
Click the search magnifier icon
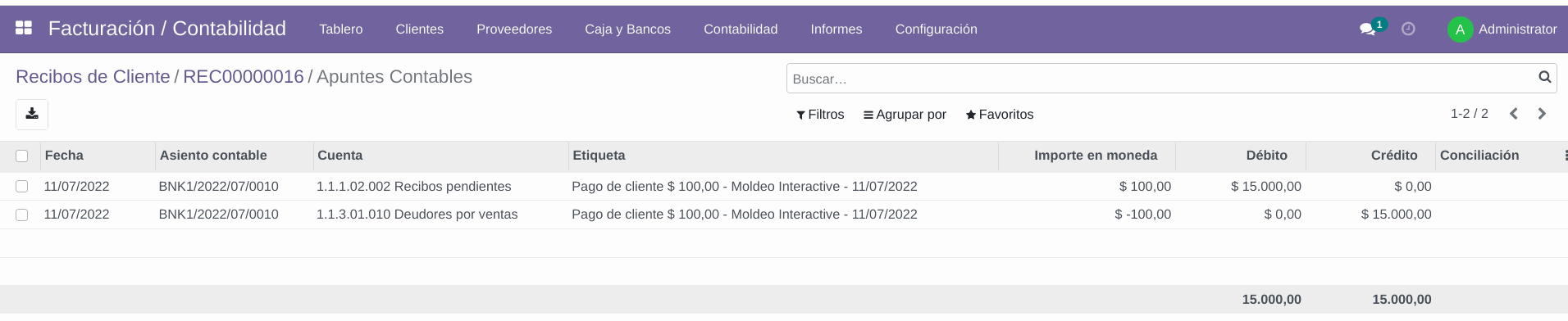point(1545,78)
